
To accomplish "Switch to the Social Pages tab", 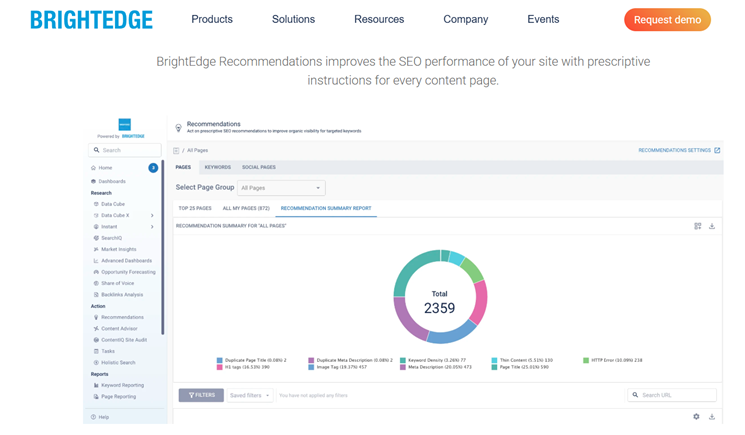I will coord(258,167).
